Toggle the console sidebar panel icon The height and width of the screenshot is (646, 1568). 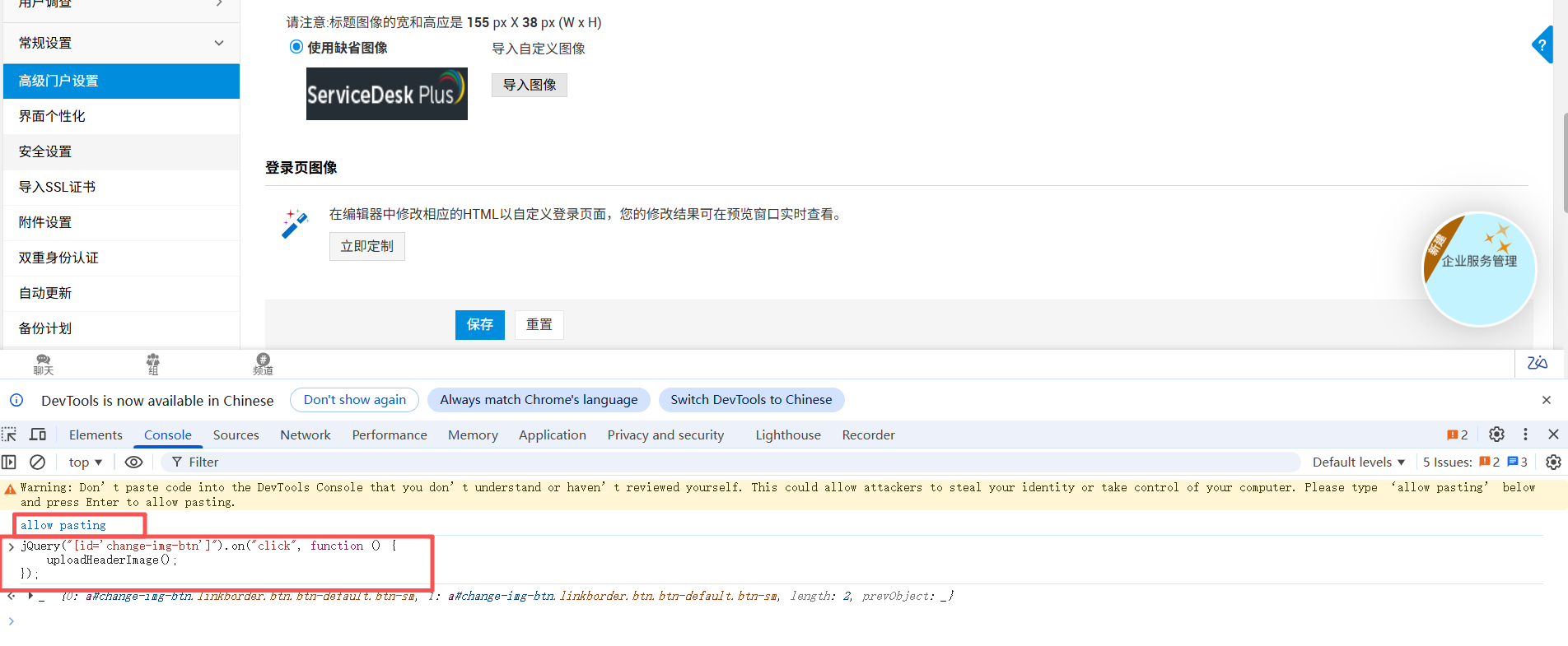click(x=10, y=462)
